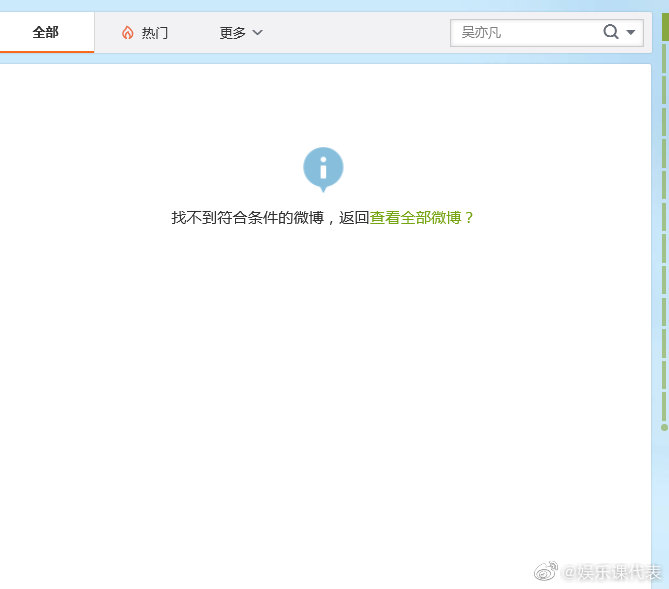Open the search options dropdown arrow
Screen dimensions: 669x589
631,32
